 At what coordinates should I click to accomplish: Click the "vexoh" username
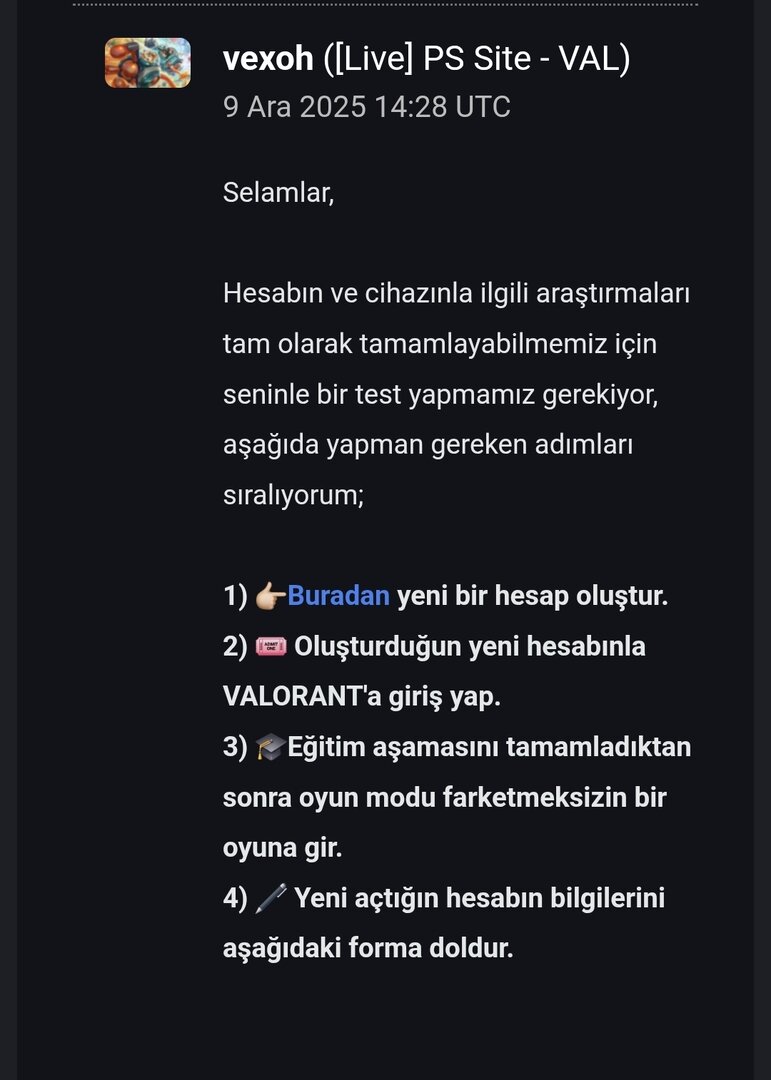[x=267, y=59]
